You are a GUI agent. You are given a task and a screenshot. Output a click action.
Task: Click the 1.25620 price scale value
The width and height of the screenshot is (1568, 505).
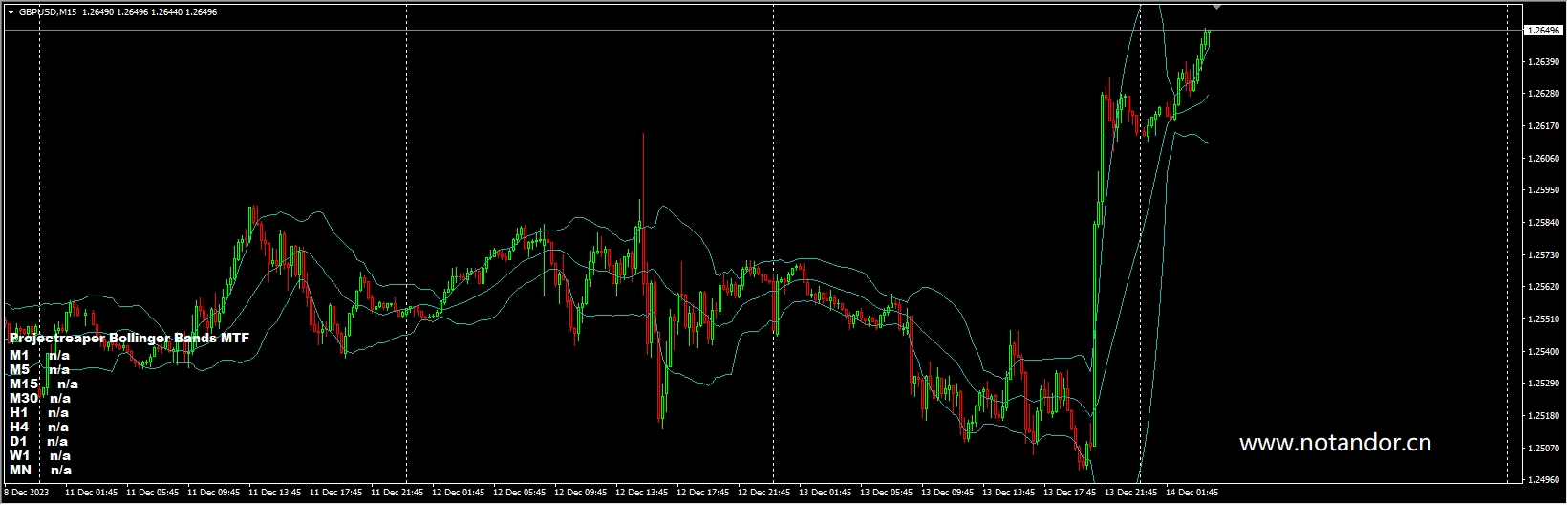[x=1543, y=287]
